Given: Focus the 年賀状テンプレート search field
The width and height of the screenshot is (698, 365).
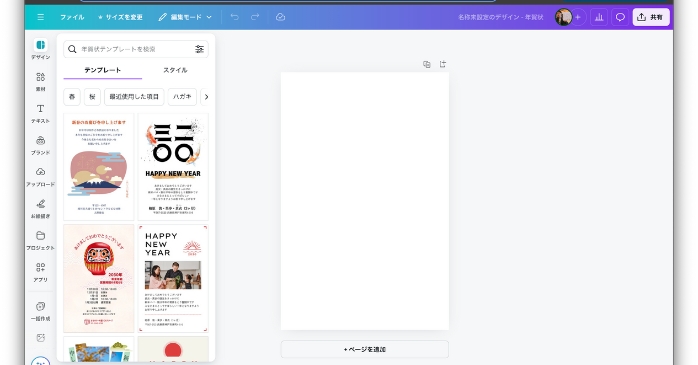Looking at the screenshot, I should [x=136, y=49].
